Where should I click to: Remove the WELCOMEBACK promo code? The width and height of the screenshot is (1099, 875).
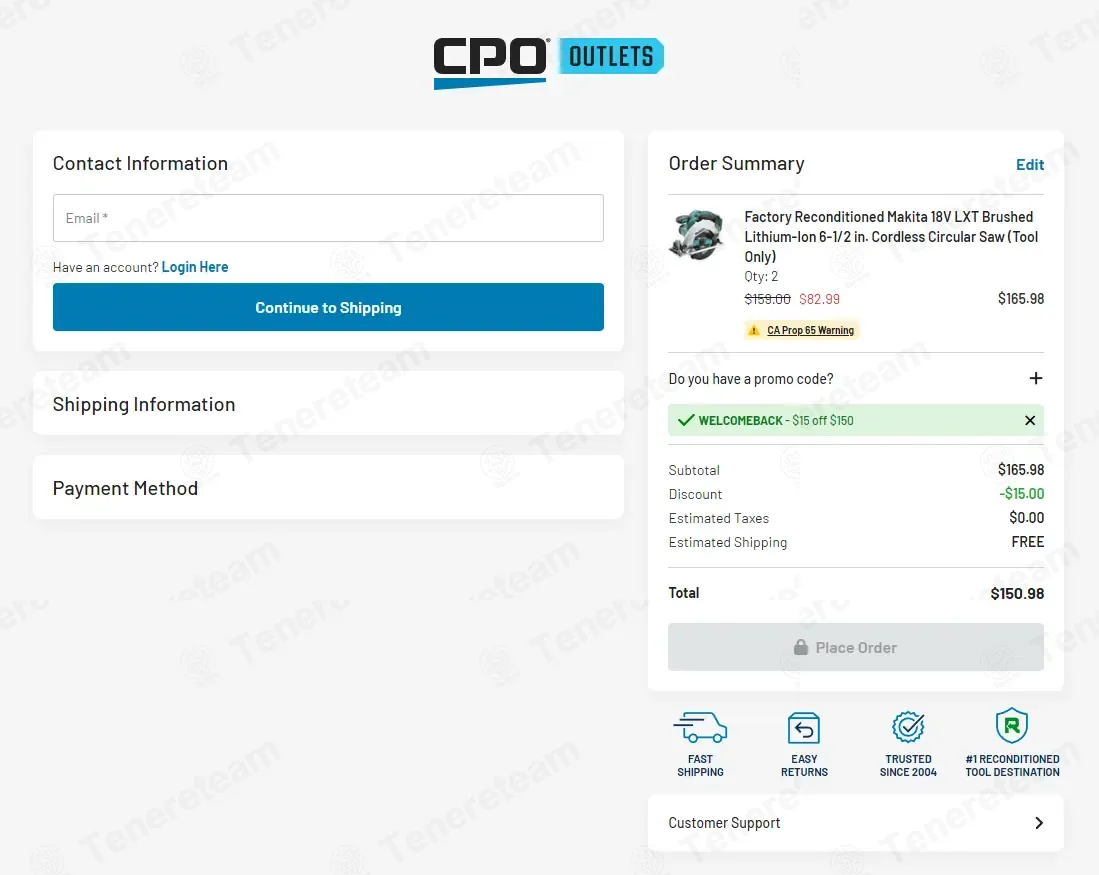click(1030, 420)
